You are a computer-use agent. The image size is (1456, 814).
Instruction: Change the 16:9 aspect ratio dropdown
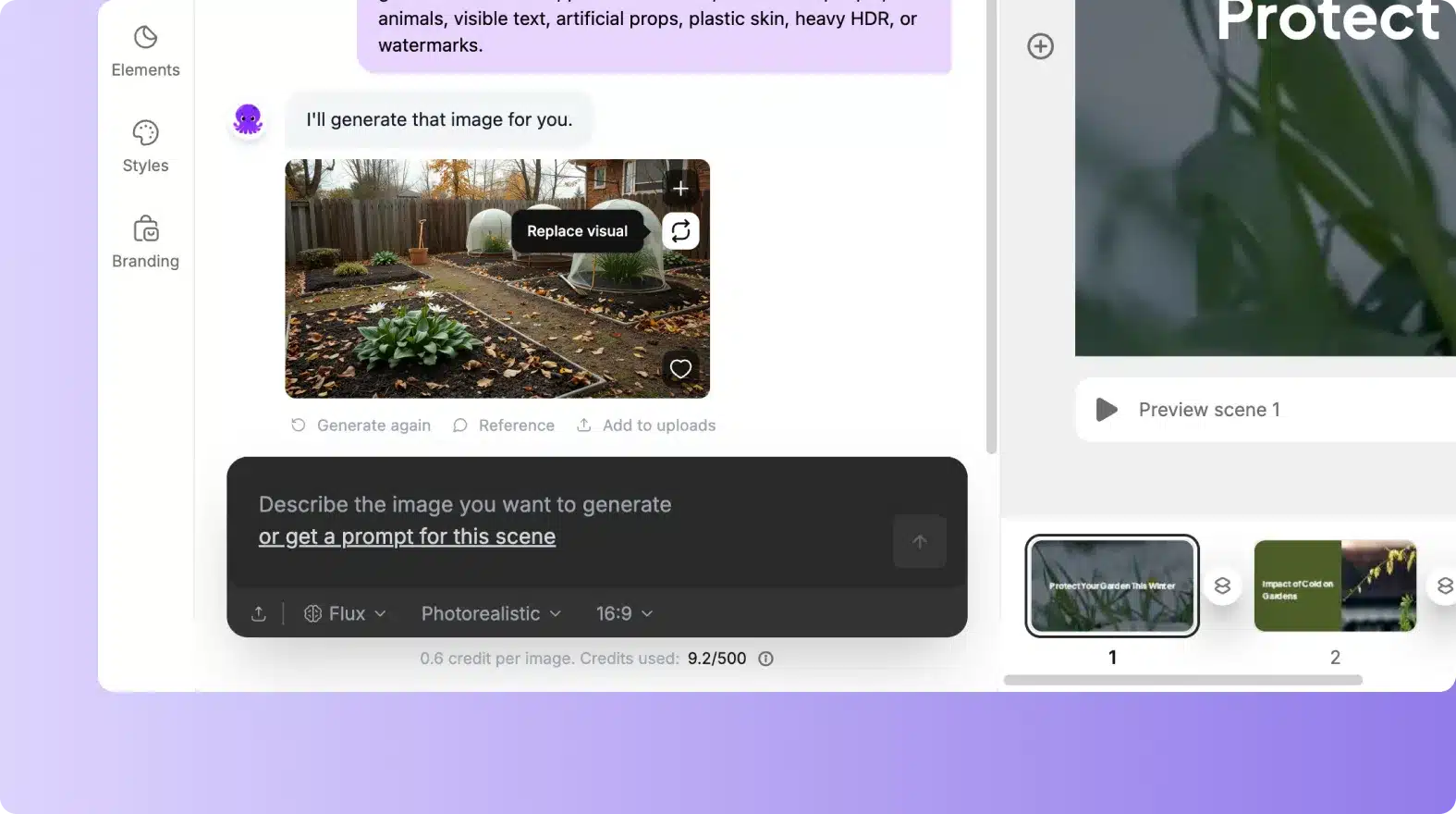[x=624, y=614]
